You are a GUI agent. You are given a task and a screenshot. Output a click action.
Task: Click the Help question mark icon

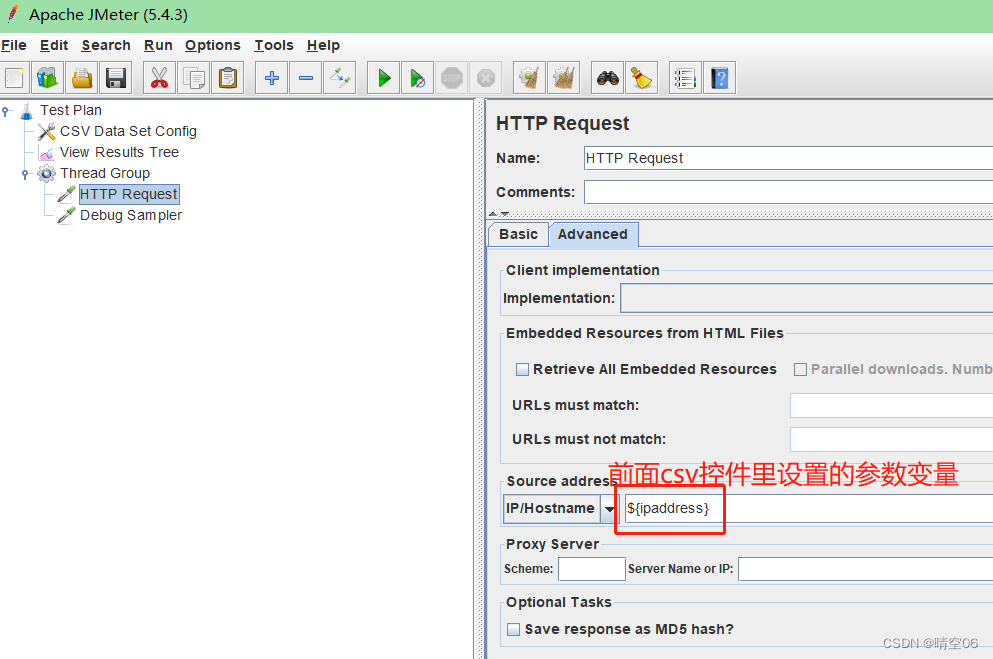[719, 78]
